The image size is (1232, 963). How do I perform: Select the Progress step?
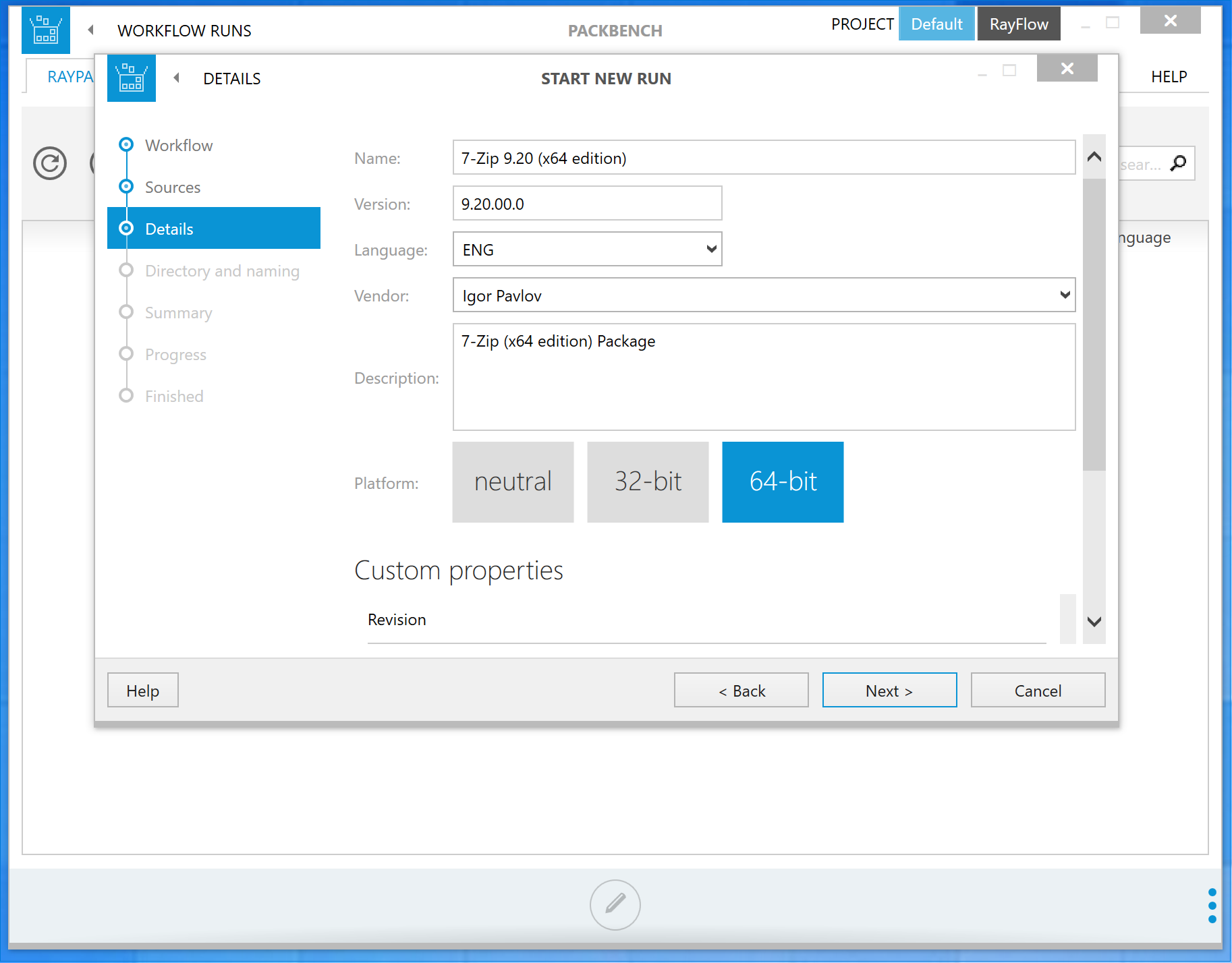[175, 354]
